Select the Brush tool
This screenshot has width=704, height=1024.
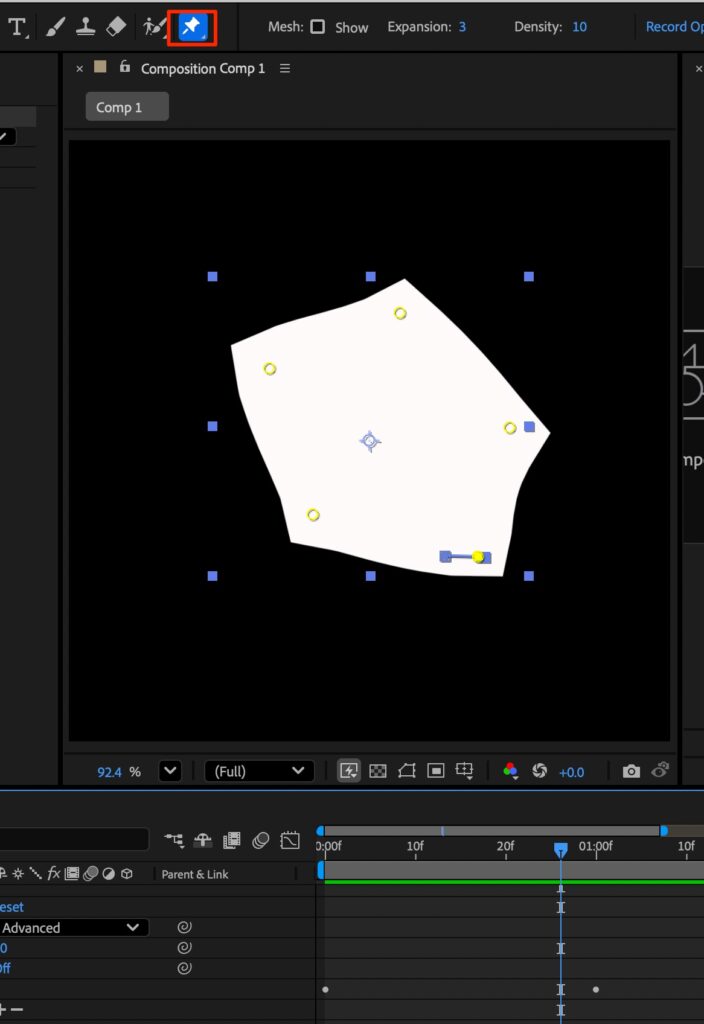coord(55,27)
